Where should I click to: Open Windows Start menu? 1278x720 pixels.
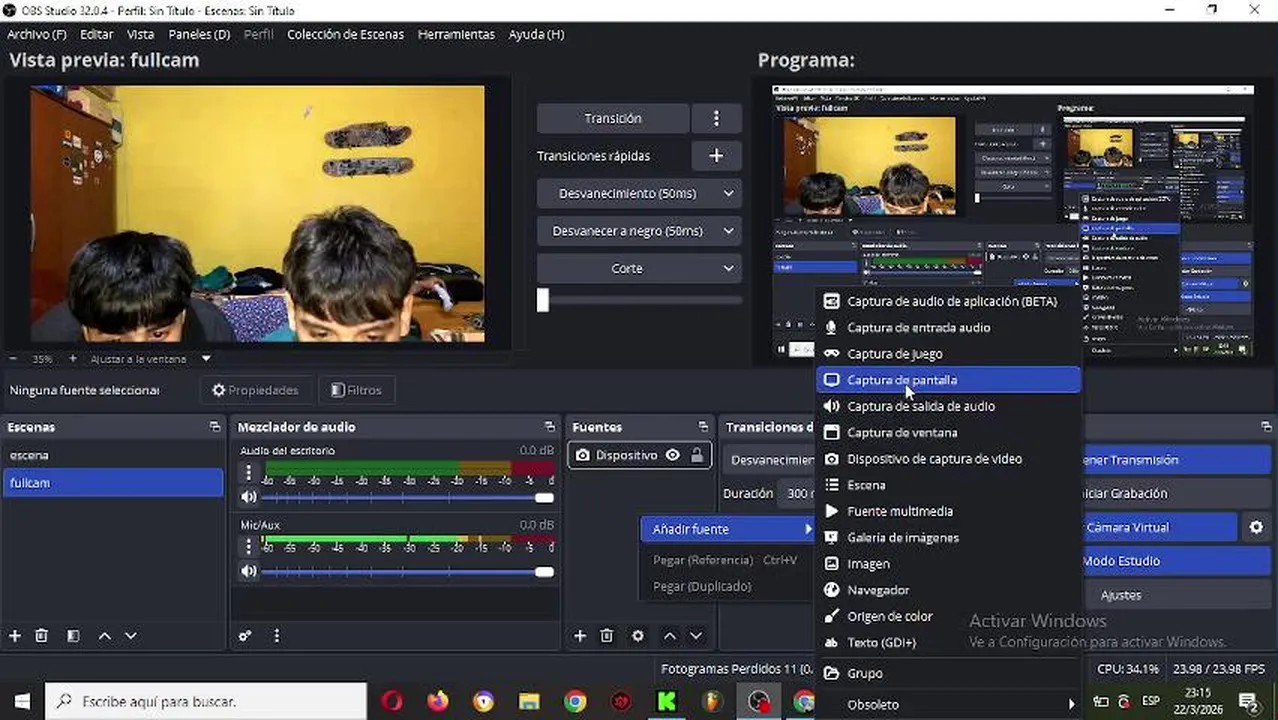click(22, 701)
